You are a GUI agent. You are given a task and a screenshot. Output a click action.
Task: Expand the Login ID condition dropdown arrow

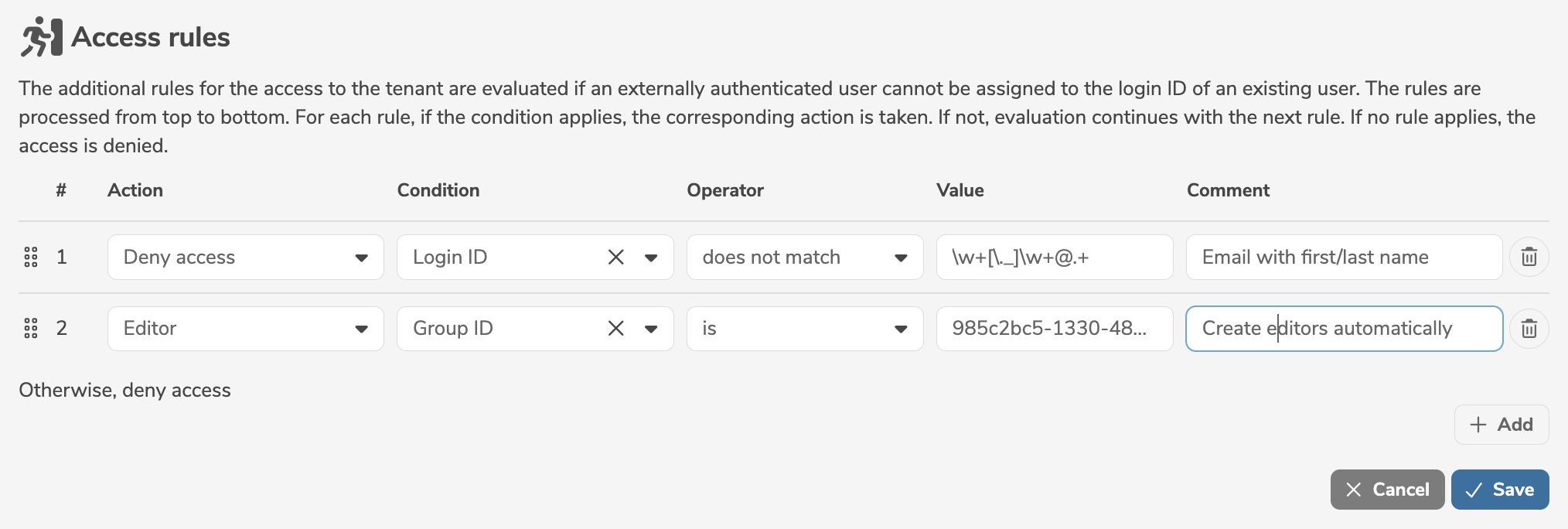(651, 257)
